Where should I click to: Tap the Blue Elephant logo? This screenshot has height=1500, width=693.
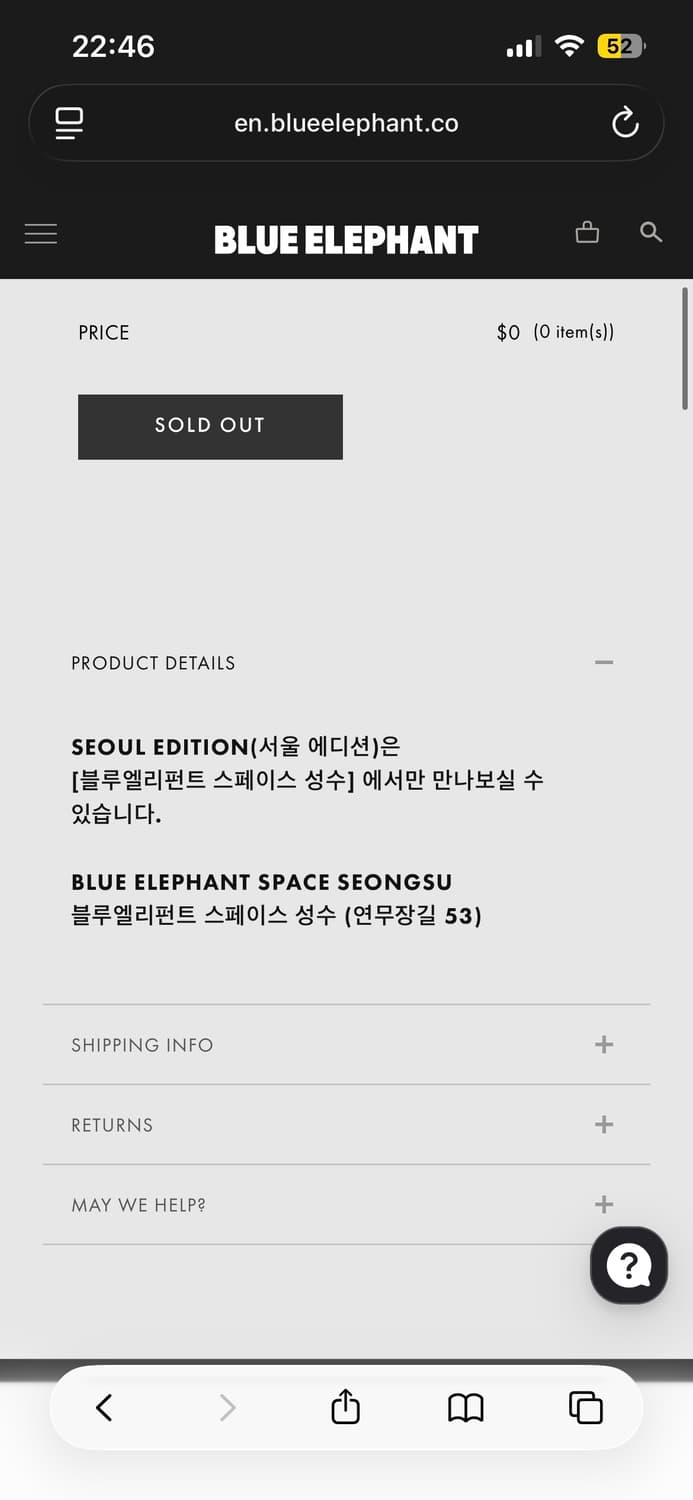tap(346, 240)
